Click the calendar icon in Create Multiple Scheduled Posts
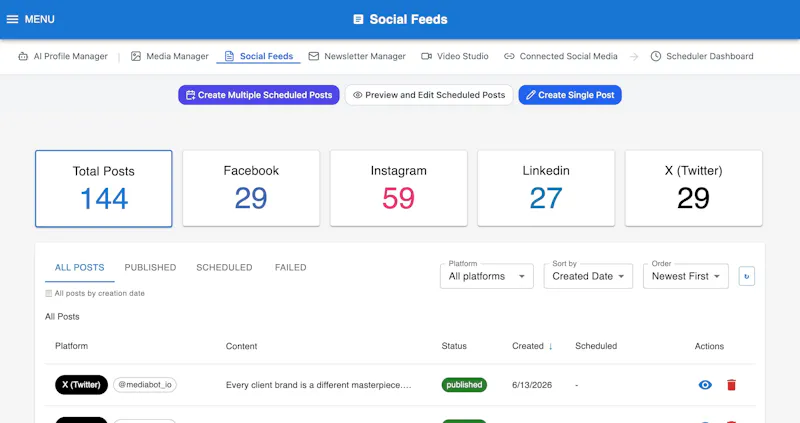Viewport: 800px width, 423px height. [x=190, y=95]
